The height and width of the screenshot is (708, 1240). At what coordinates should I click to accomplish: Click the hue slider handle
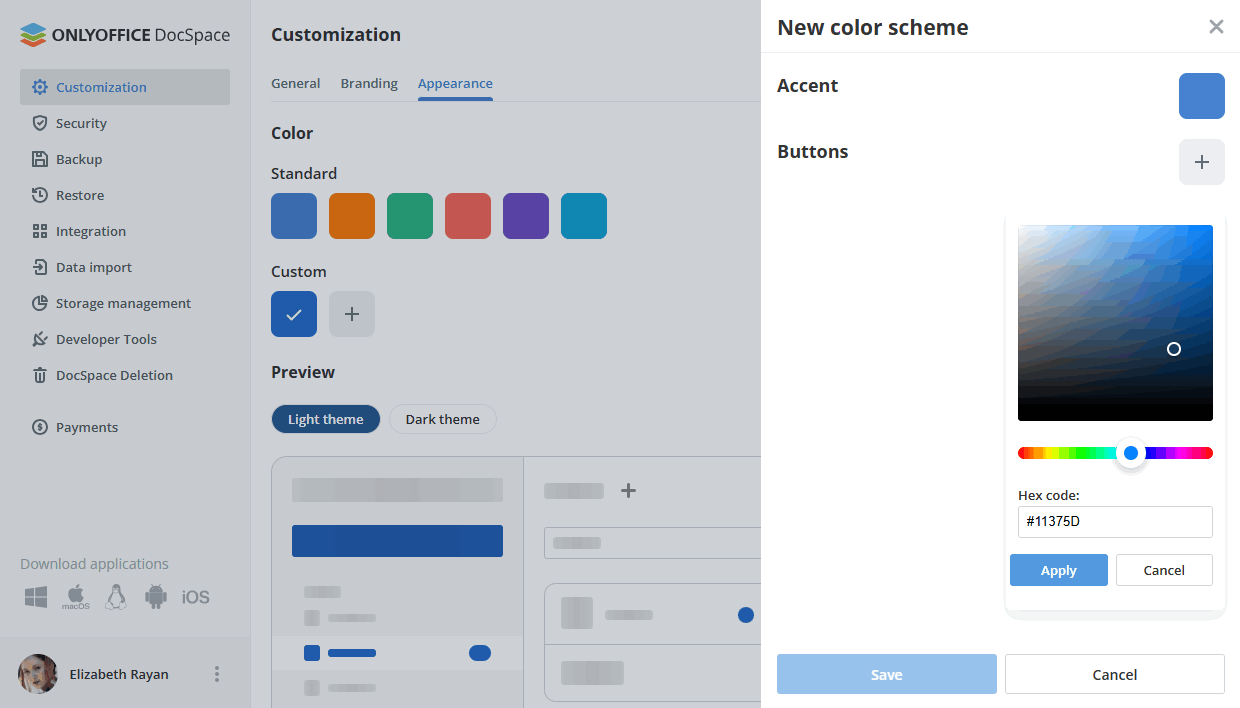1131,453
